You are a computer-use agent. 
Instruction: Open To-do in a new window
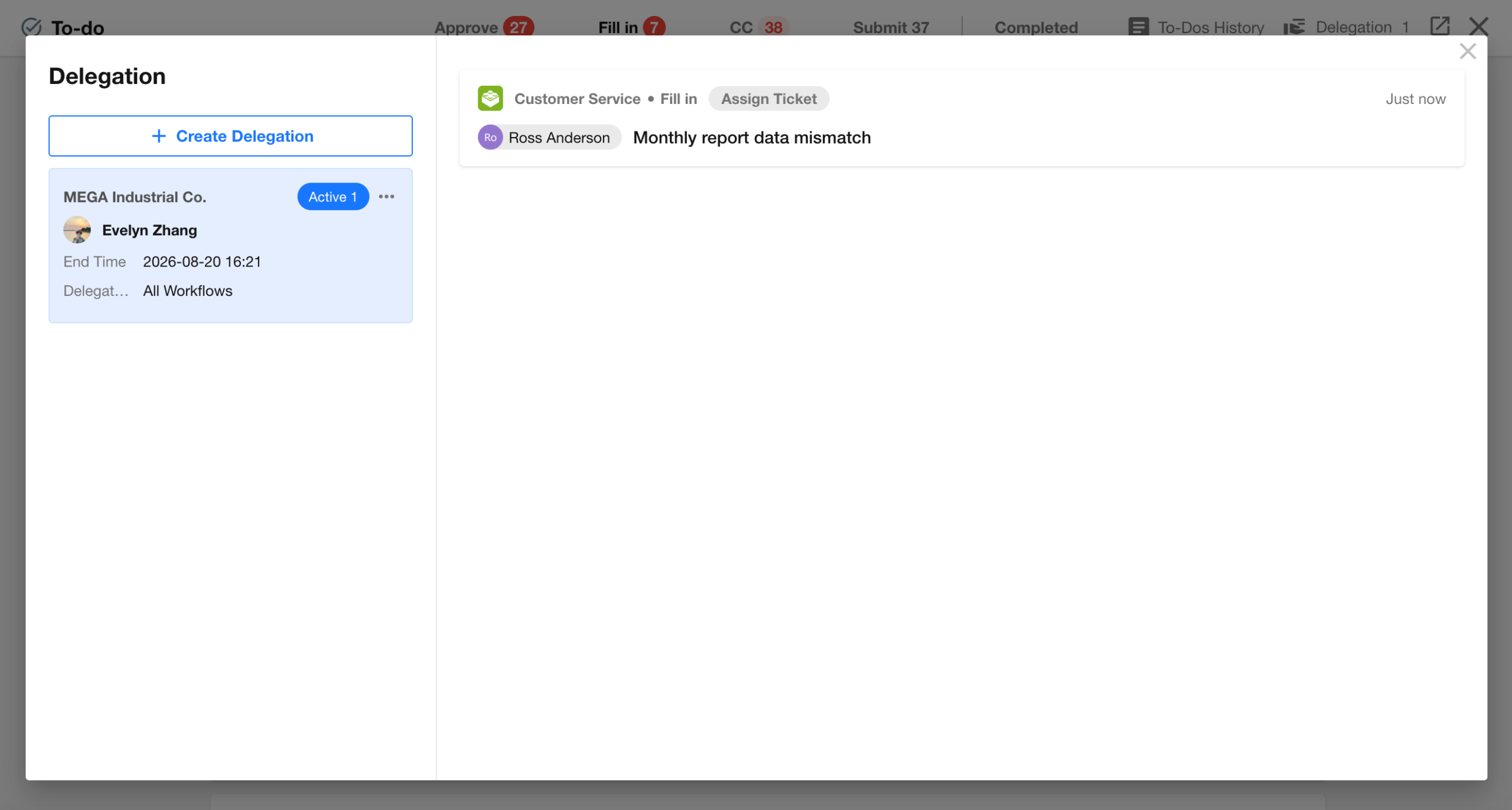click(1439, 26)
